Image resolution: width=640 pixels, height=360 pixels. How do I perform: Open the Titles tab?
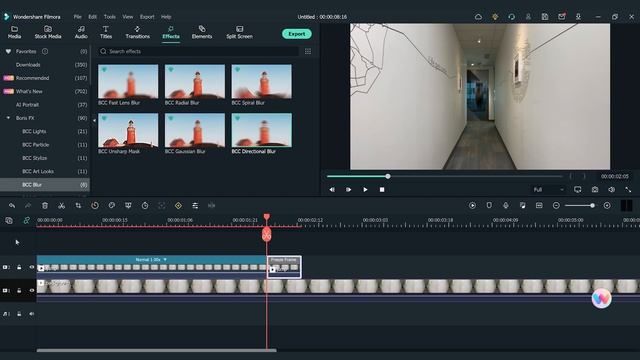[x=106, y=32]
